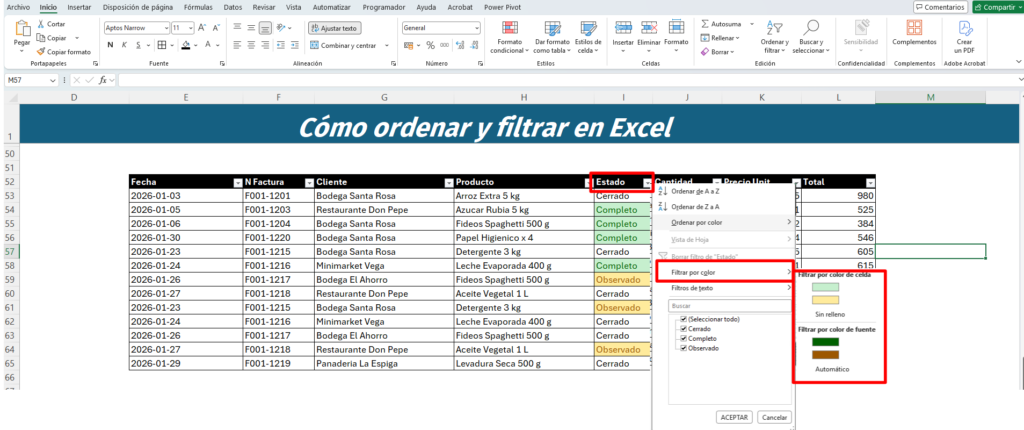The width and height of the screenshot is (1024, 430).
Task: Choose Ordenar de Z a A
Action: 724,207
